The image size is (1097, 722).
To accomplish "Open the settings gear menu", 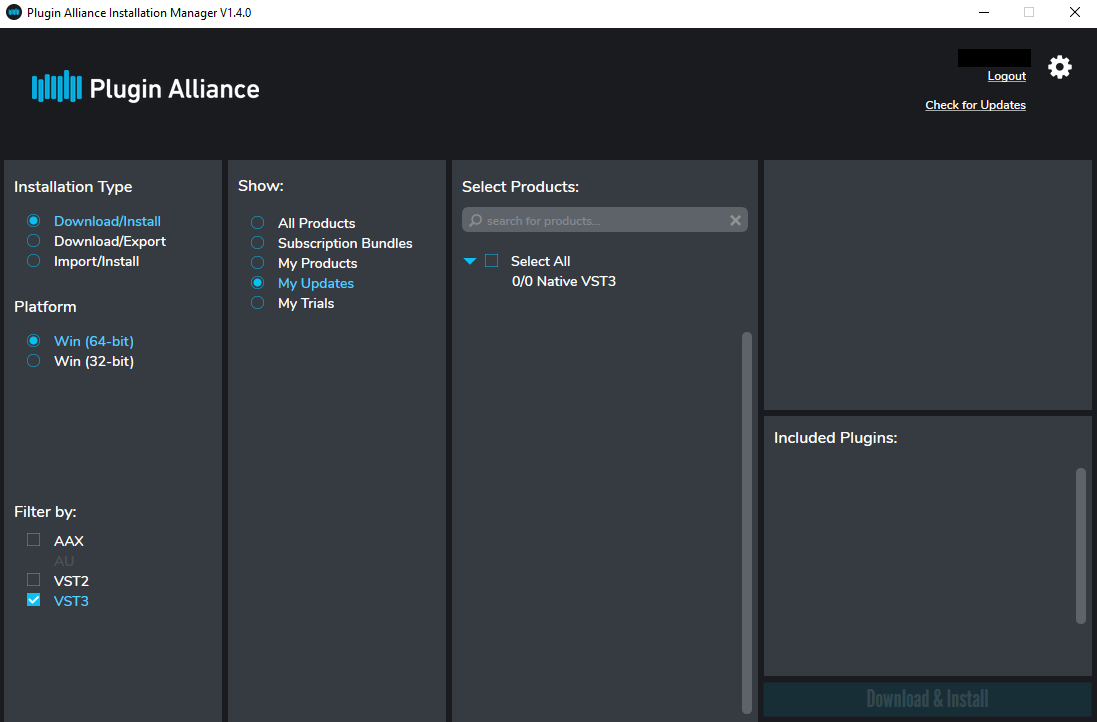I will point(1059,67).
